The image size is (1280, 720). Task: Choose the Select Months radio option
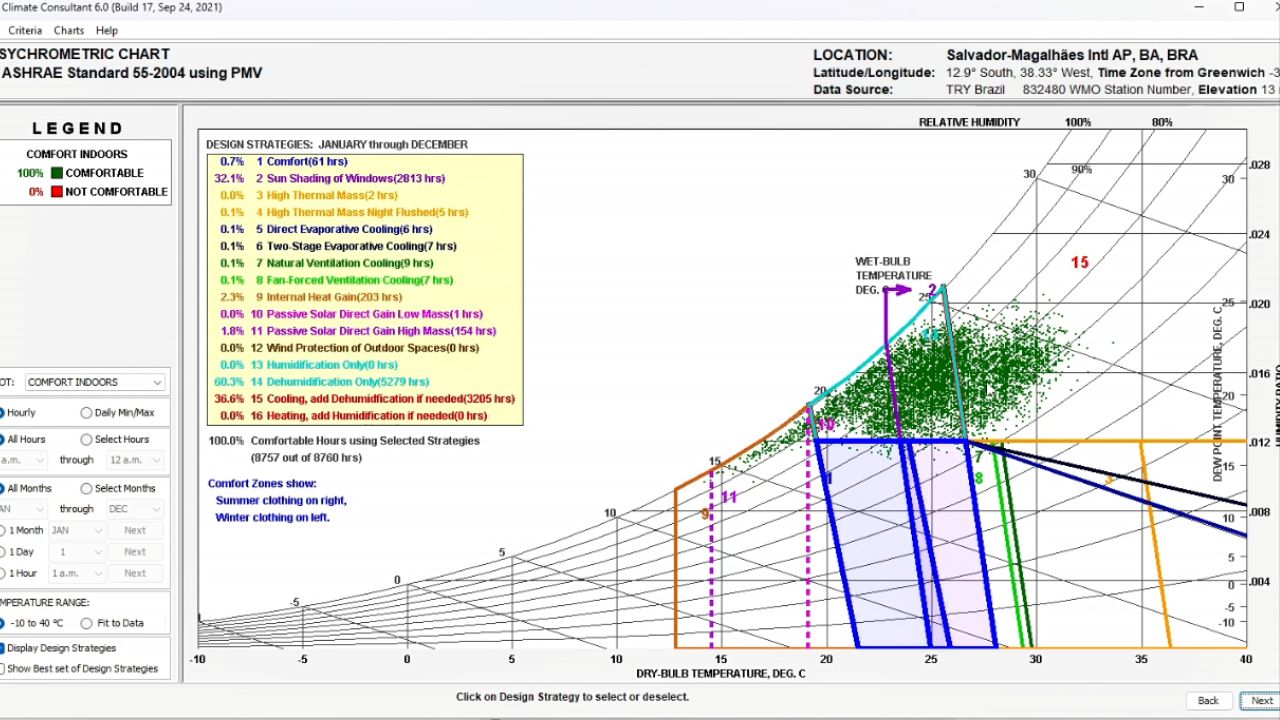click(x=87, y=488)
